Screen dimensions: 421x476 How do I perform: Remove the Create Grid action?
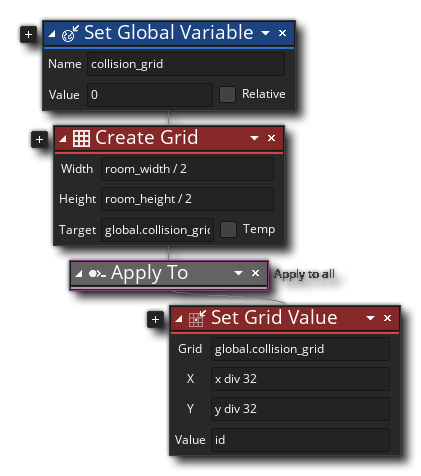(x=271, y=138)
